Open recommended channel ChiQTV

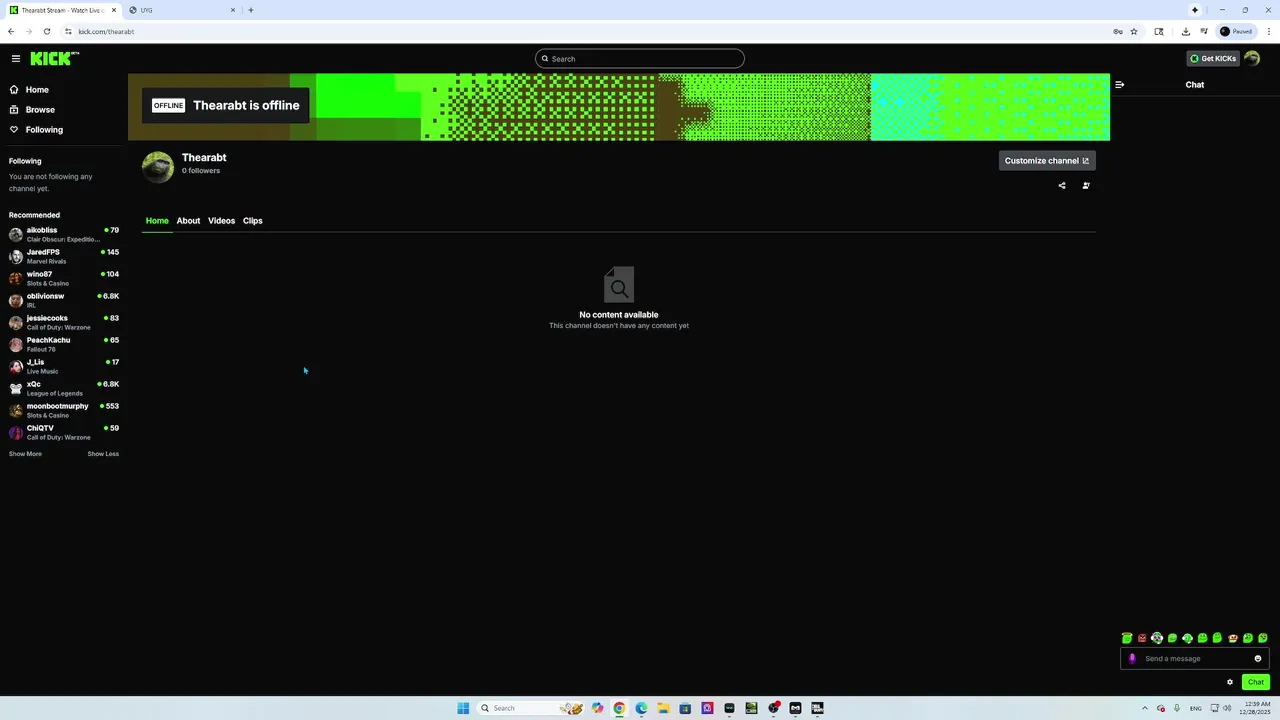(x=64, y=433)
